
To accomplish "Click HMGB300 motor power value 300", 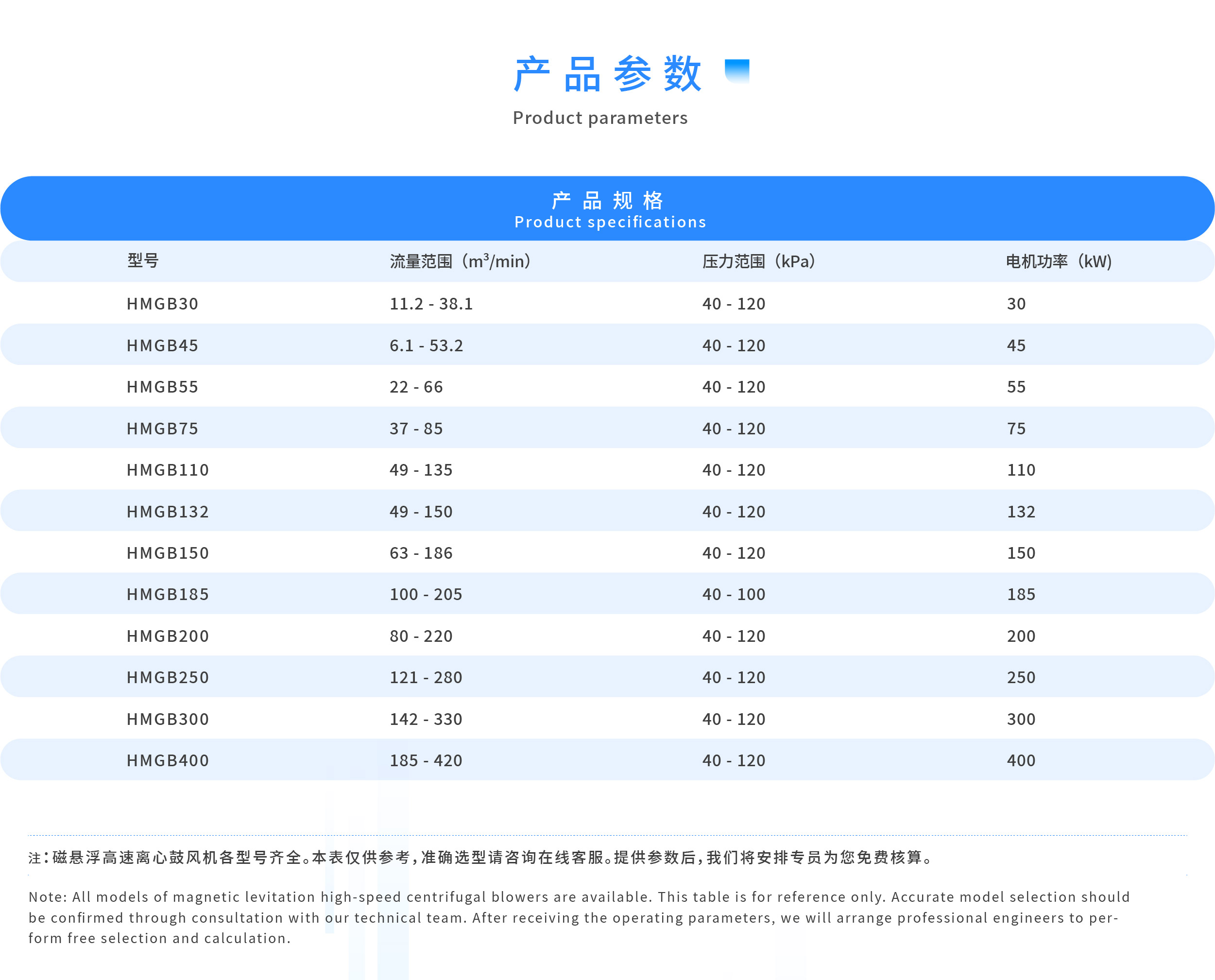I will coord(1021,719).
